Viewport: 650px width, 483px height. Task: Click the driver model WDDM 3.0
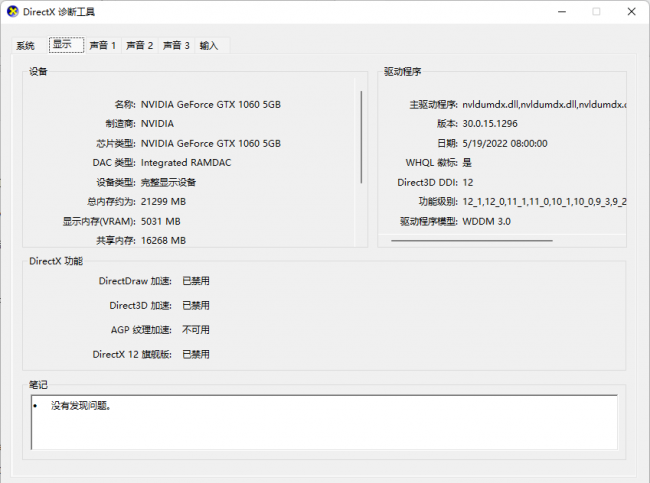(486, 221)
